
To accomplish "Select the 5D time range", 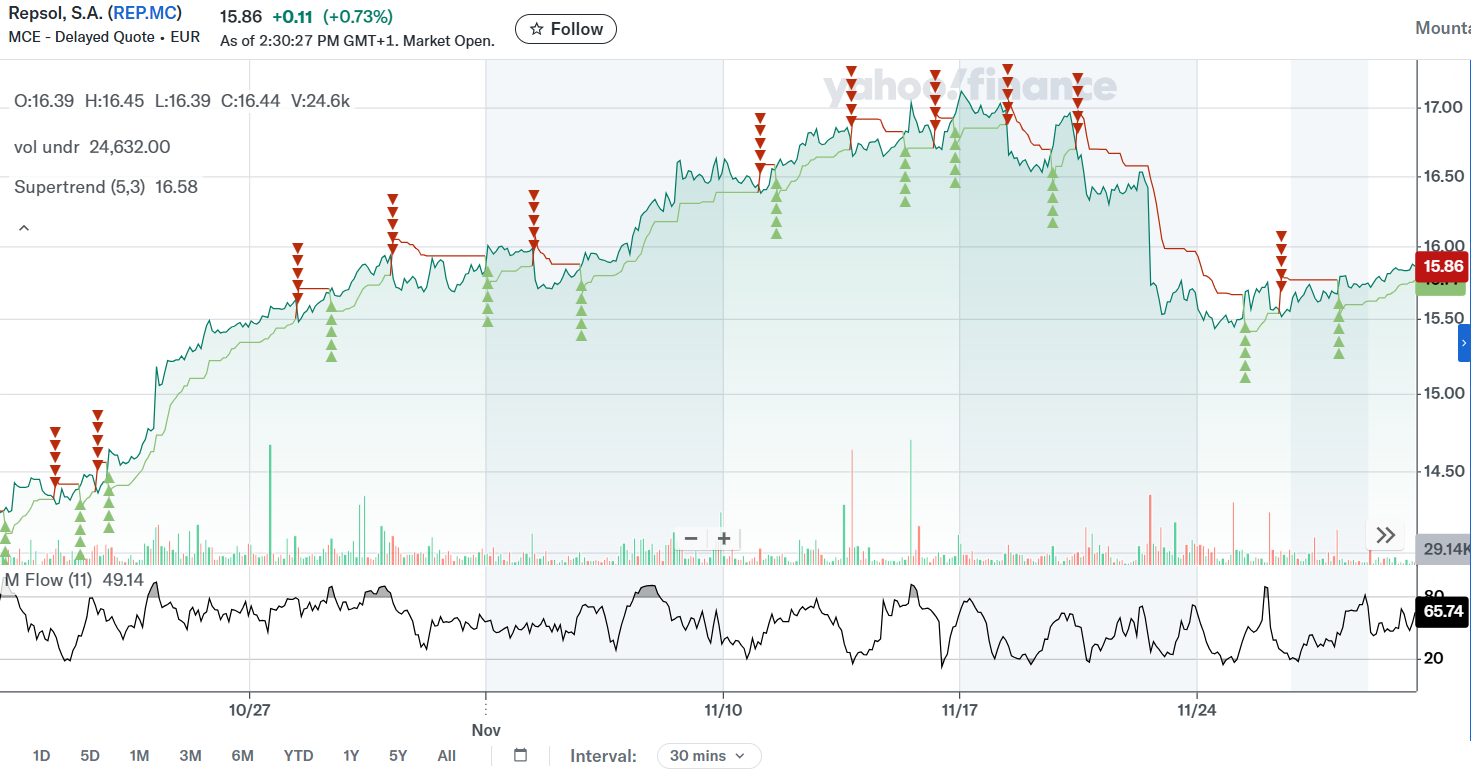I will pos(89,756).
